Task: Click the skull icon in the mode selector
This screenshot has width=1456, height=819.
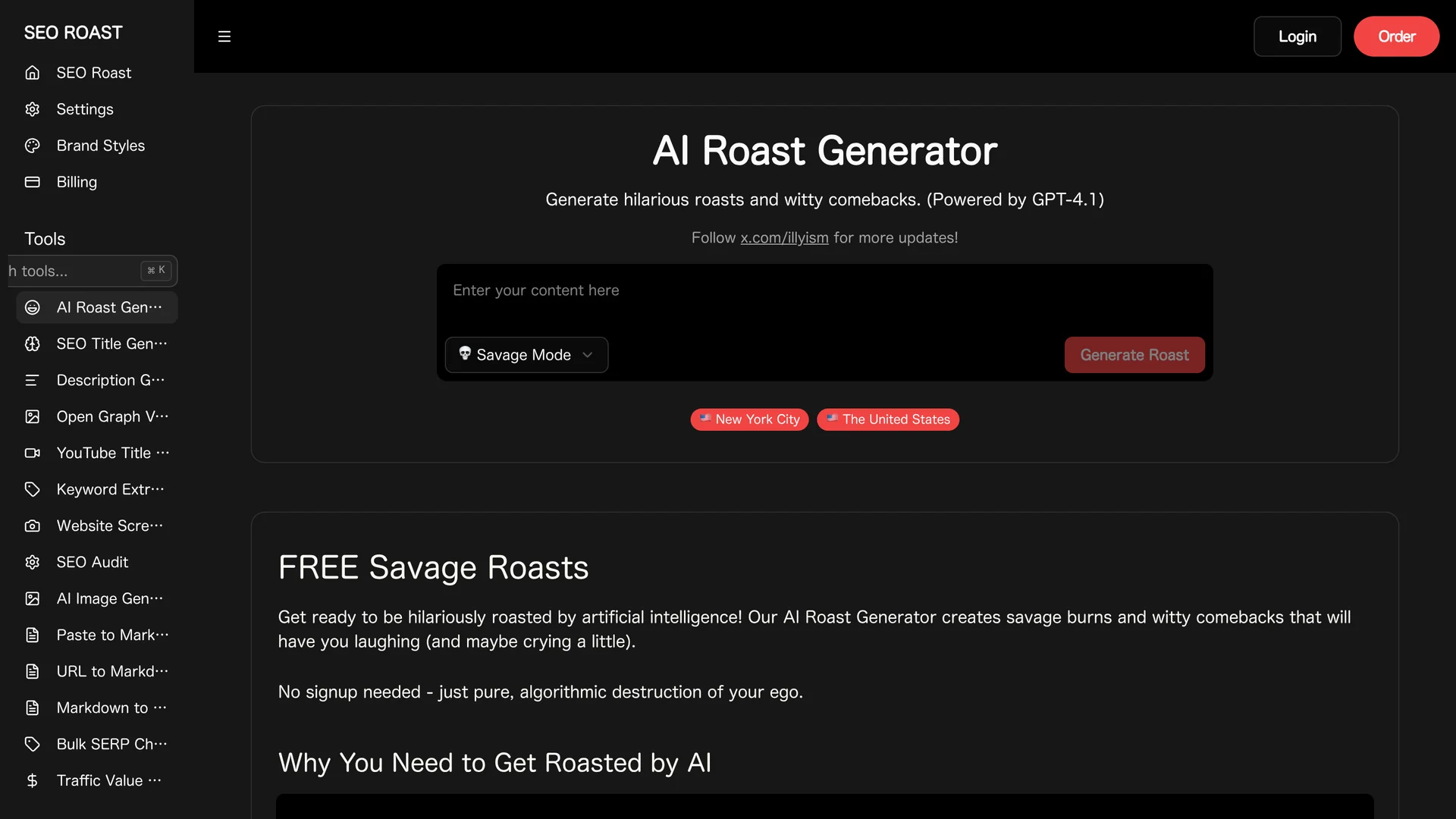Action: tap(465, 353)
